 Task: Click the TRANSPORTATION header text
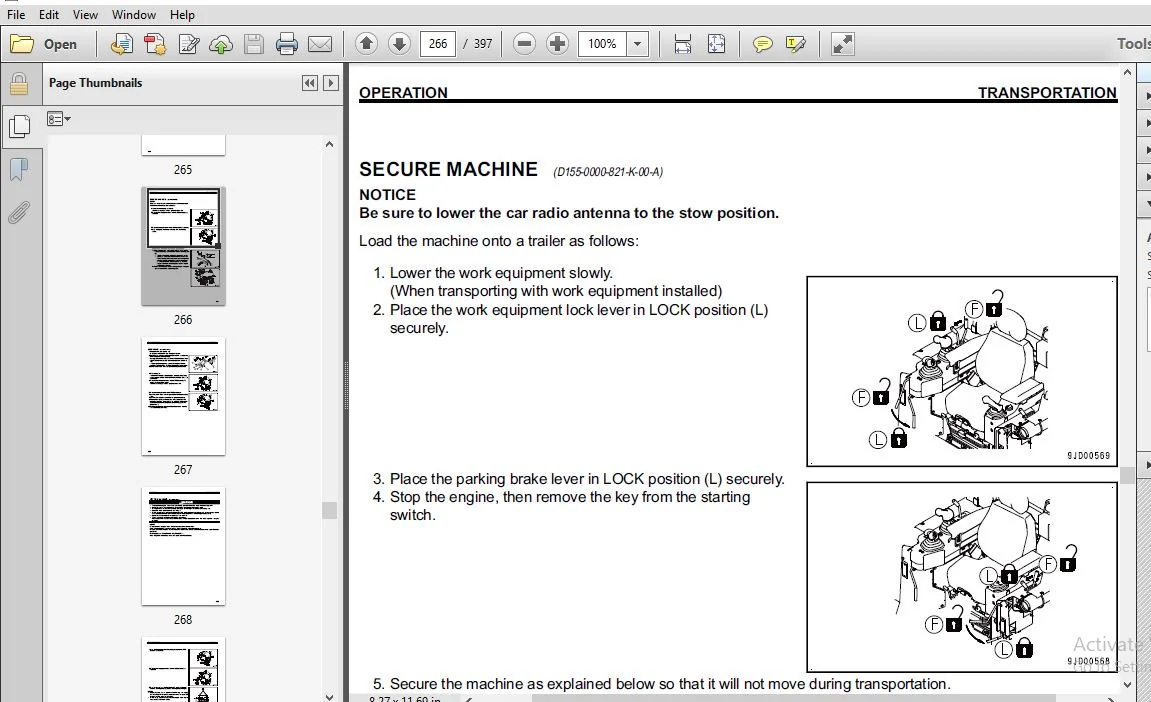(1047, 93)
